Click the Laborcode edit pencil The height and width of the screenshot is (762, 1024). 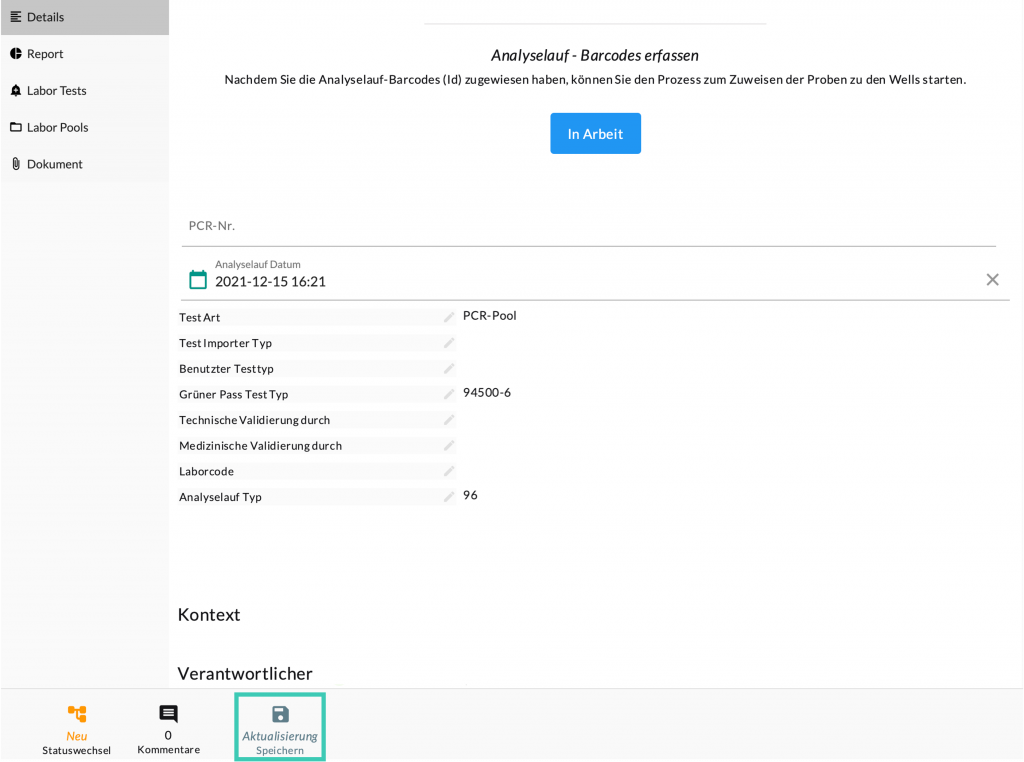click(x=449, y=471)
